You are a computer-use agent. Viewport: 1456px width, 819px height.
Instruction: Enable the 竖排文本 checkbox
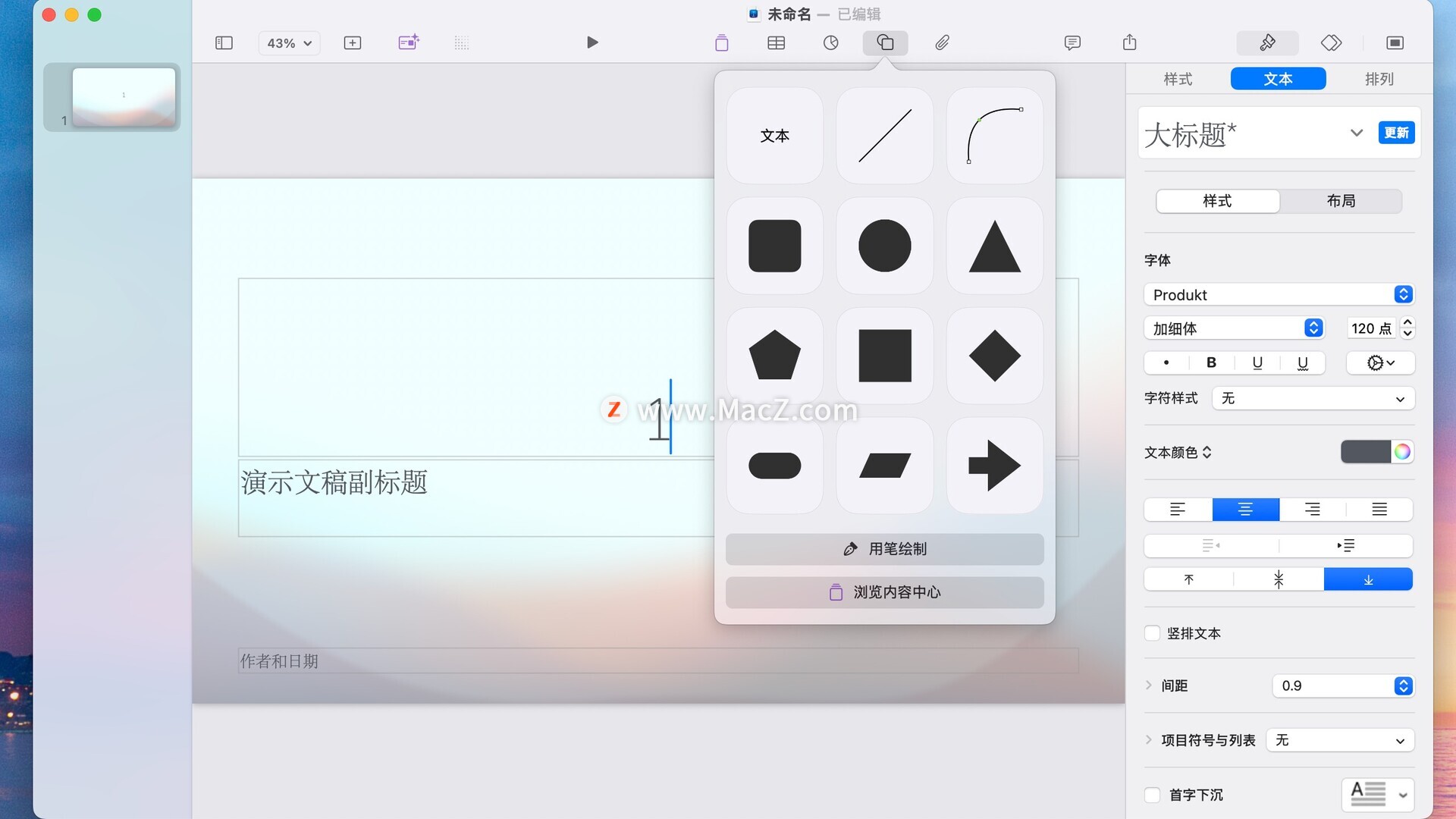[x=1152, y=633]
